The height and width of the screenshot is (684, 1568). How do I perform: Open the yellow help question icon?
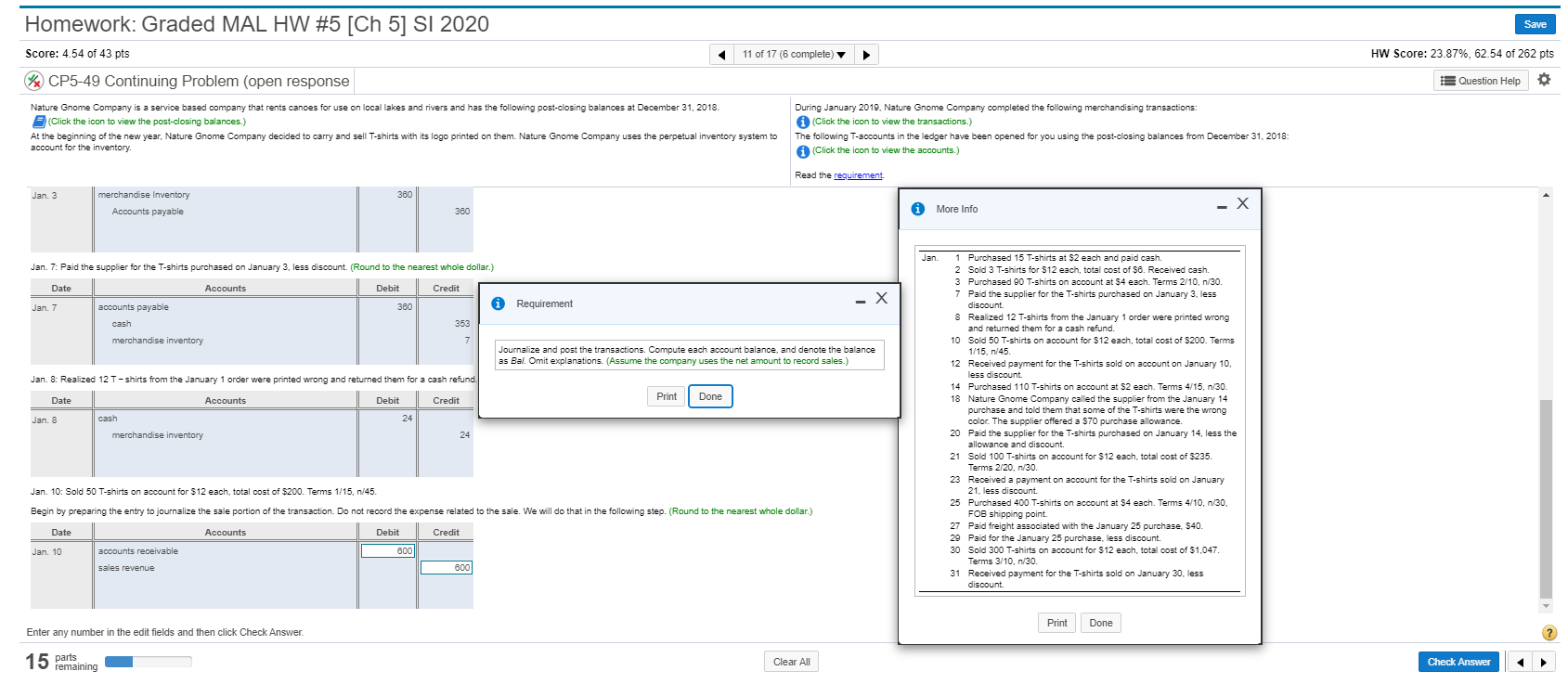1549,633
